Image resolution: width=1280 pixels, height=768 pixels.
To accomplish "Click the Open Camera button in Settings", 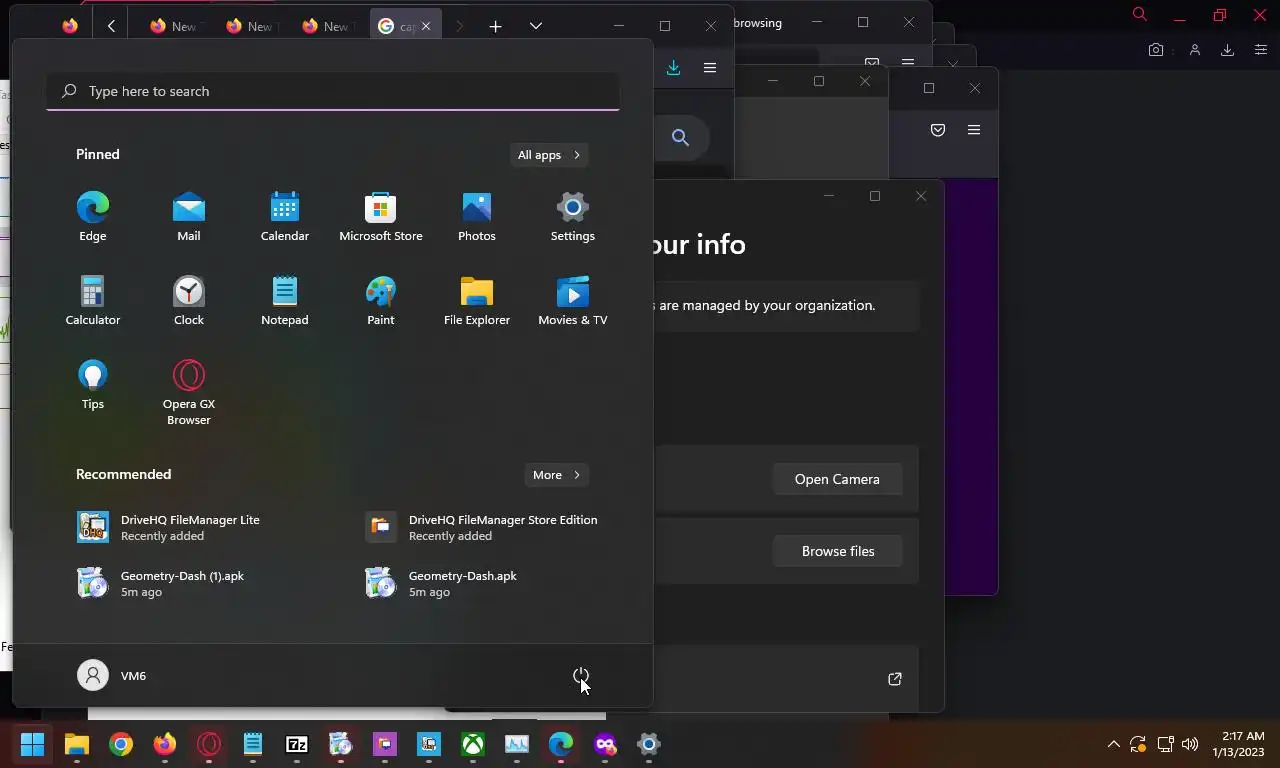I will (837, 479).
